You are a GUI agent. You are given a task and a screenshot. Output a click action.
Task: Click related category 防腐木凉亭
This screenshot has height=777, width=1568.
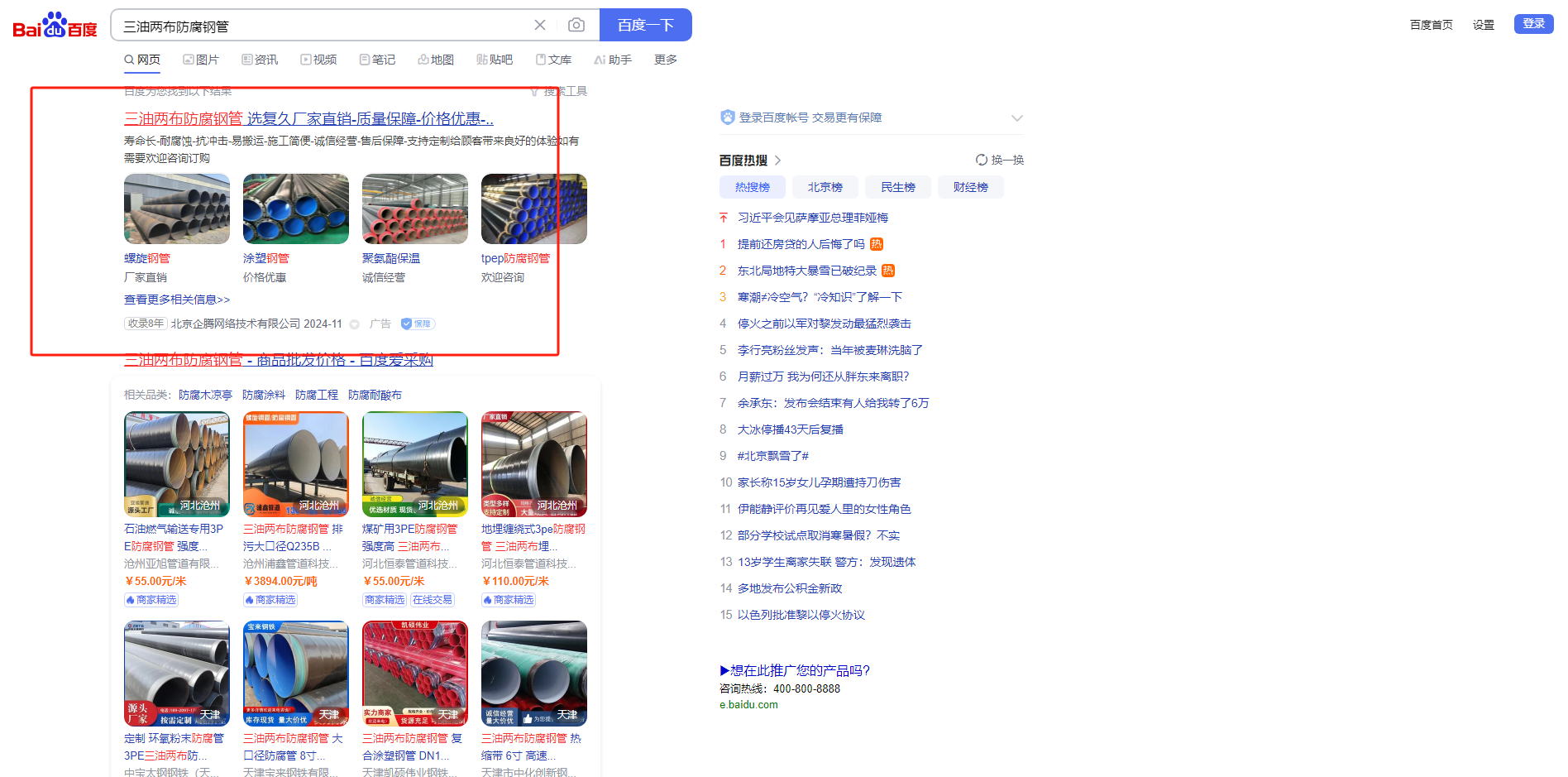(205, 395)
